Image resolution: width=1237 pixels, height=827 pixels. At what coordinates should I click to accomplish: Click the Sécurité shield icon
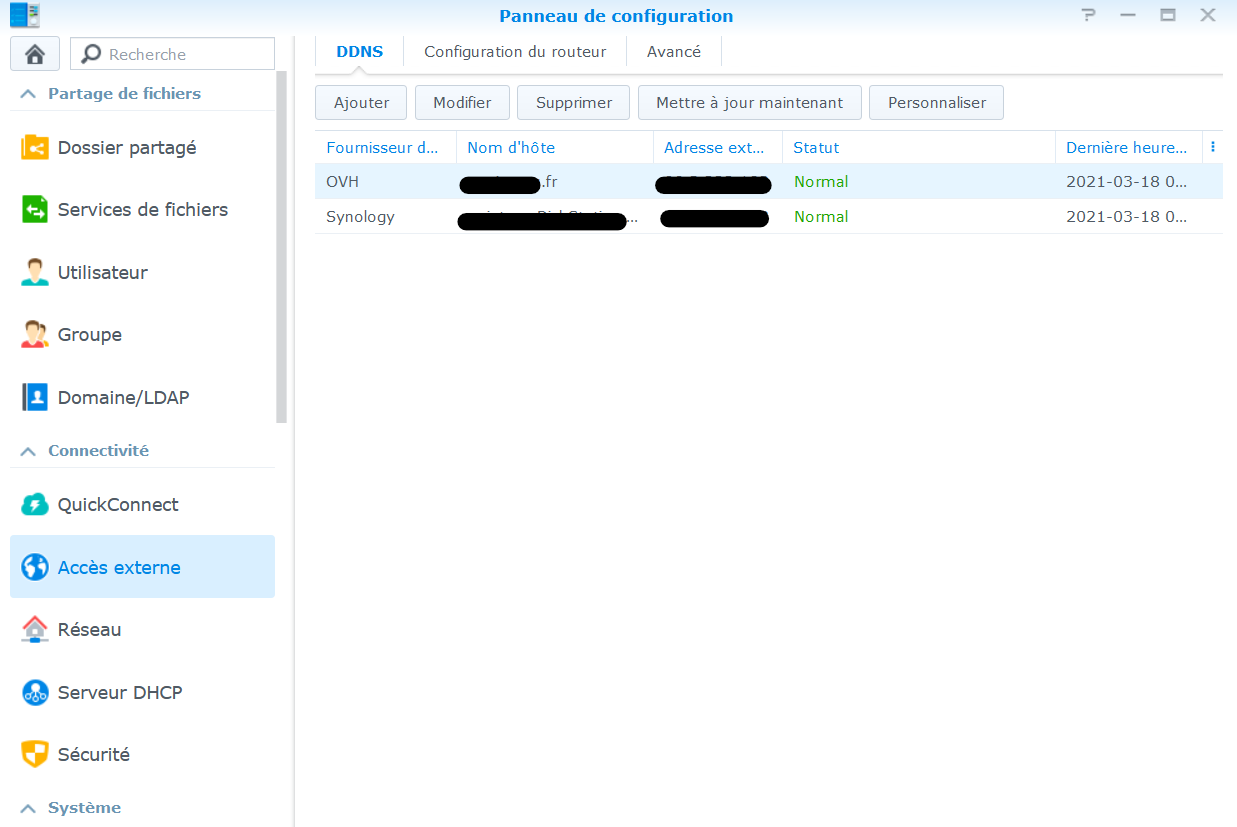tap(35, 755)
